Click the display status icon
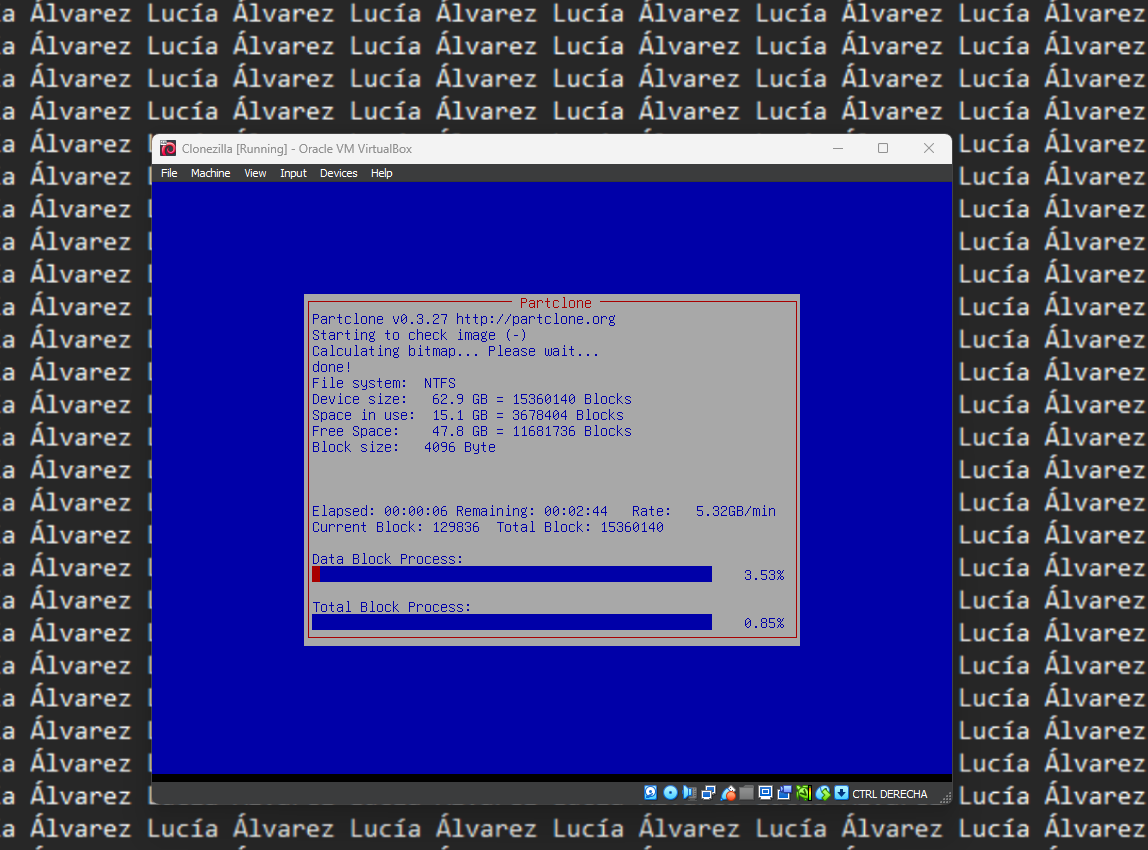This screenshot has width=1148, height=850. click(765, 793)
